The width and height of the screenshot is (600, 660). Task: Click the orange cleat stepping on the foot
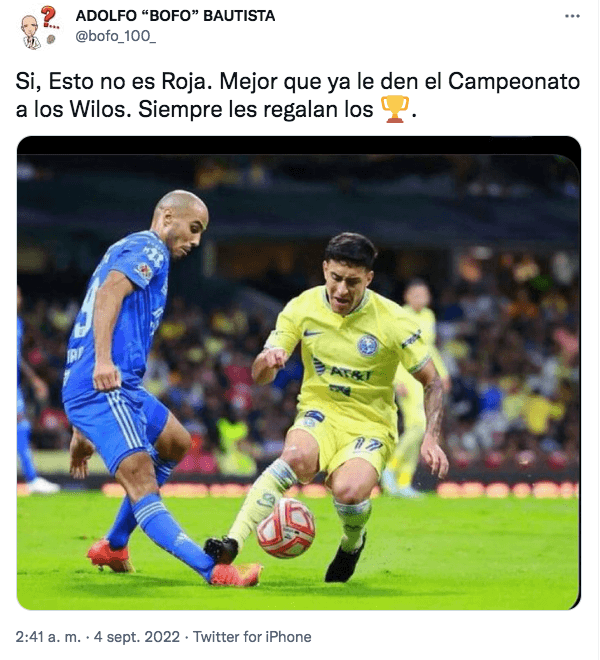[x=235, y=575]
